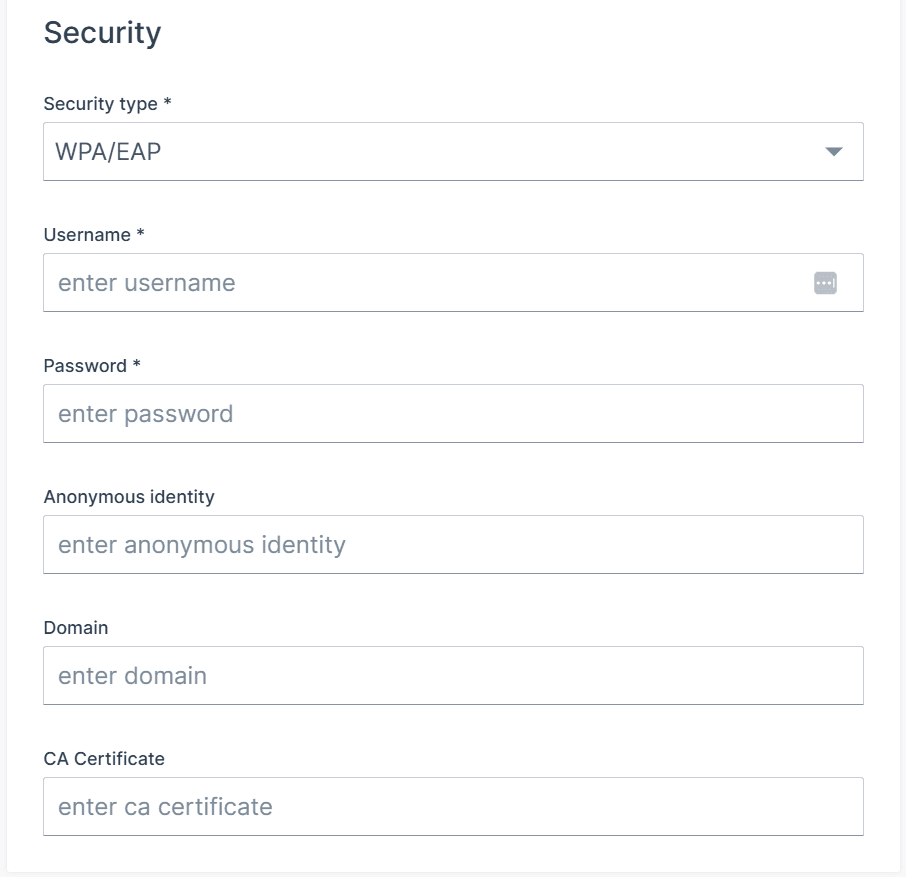Click the "Anonymous identity" label
The width and height of the screenshot is (906, 877).
click(129, 497)
